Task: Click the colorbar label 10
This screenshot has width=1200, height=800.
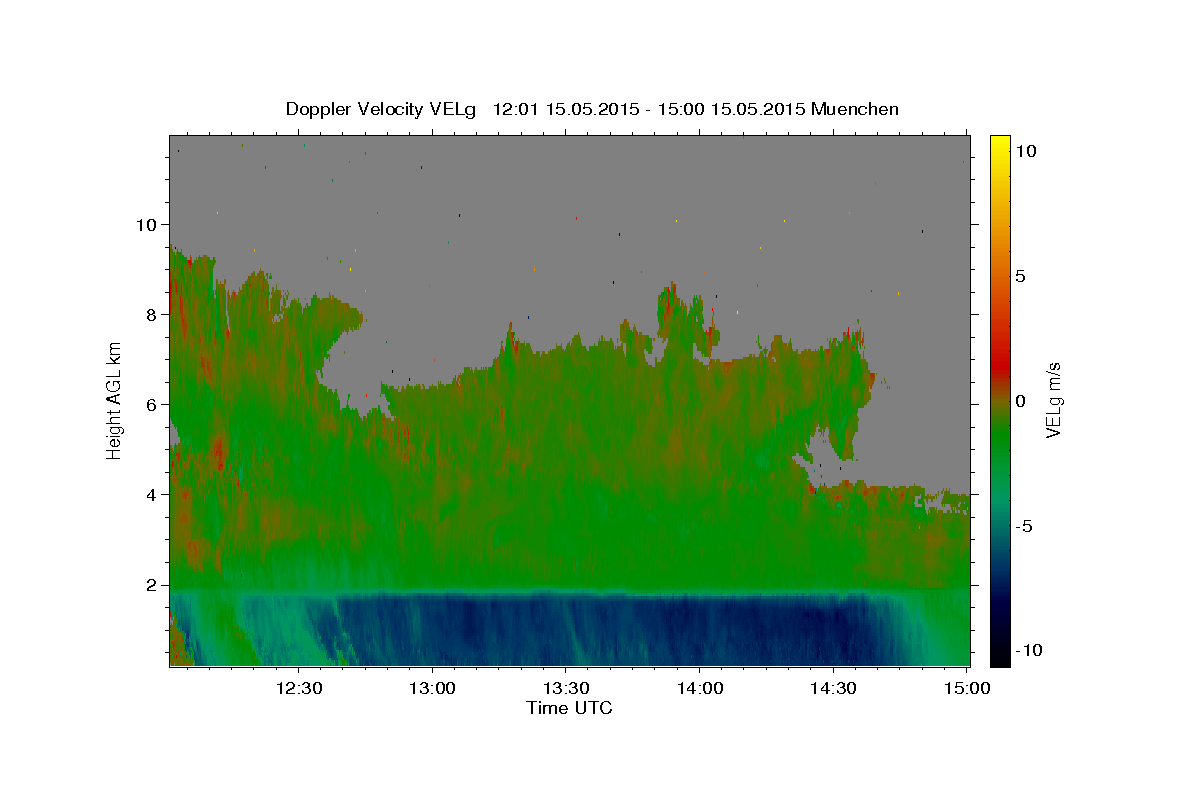Action: point(1026,151)
